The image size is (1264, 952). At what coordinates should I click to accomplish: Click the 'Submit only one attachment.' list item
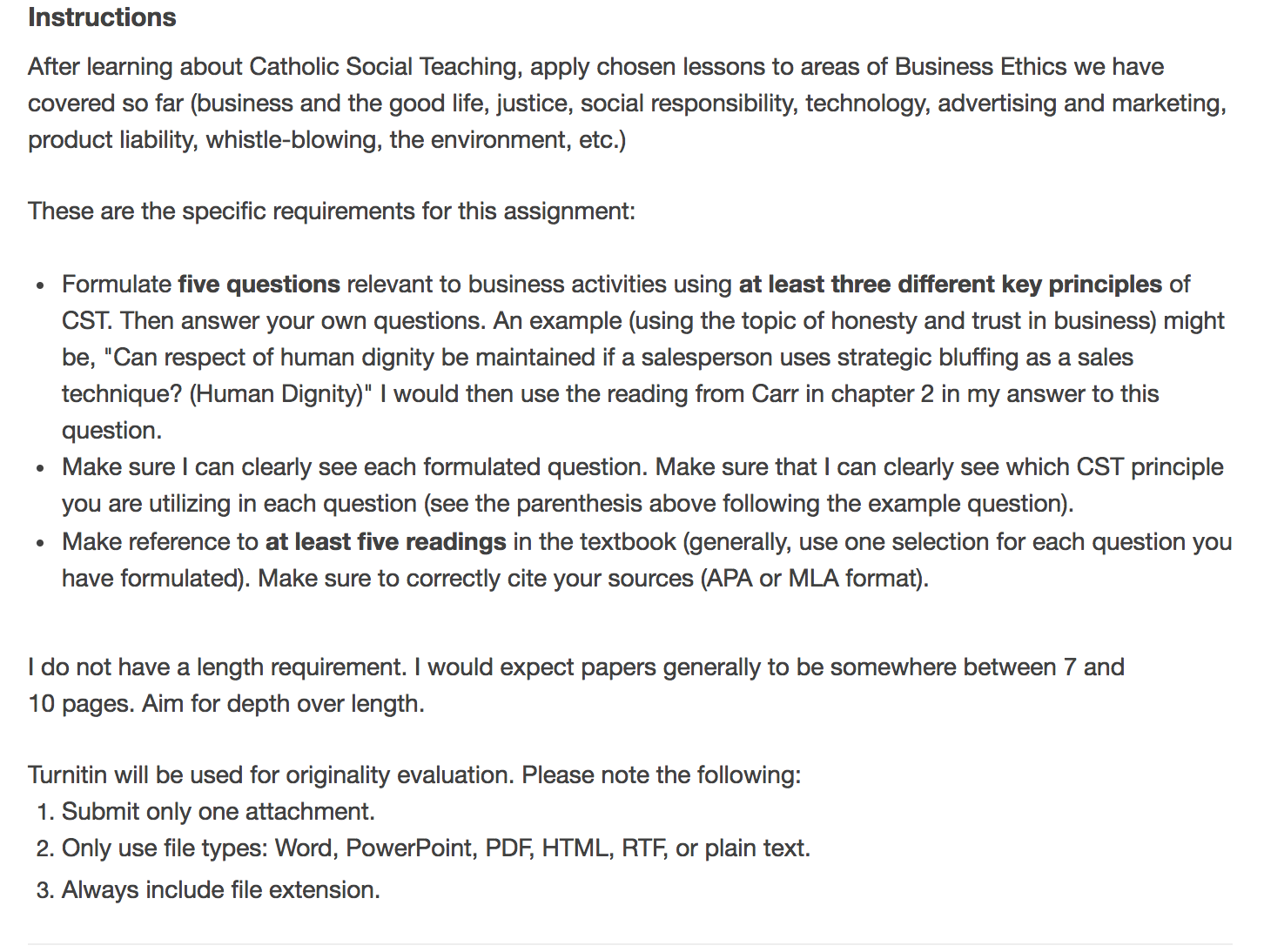[218, 812]
